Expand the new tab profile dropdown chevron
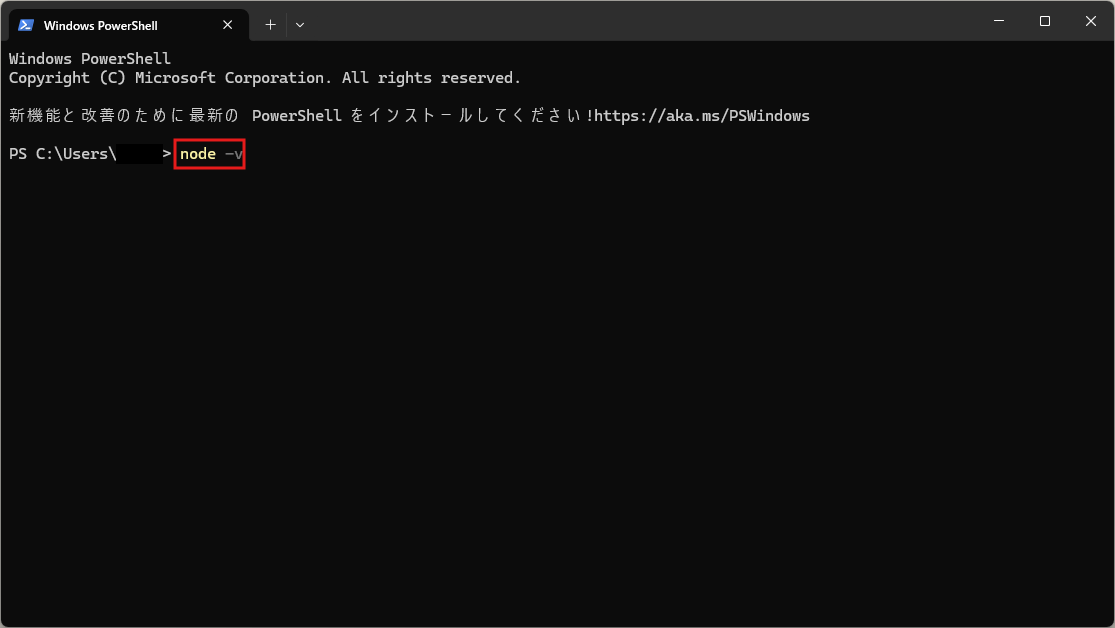 click(x=300, y=24)
